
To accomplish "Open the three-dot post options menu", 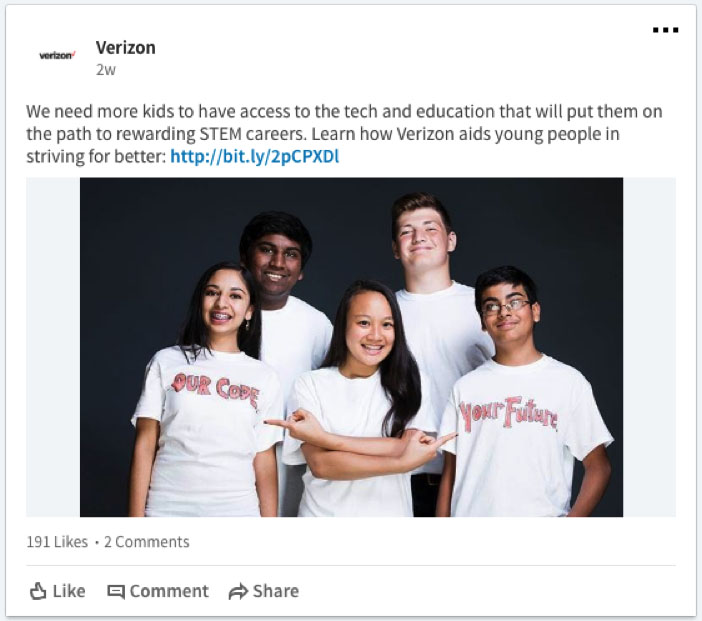I will pyautogui.click(x=665, y=30).
